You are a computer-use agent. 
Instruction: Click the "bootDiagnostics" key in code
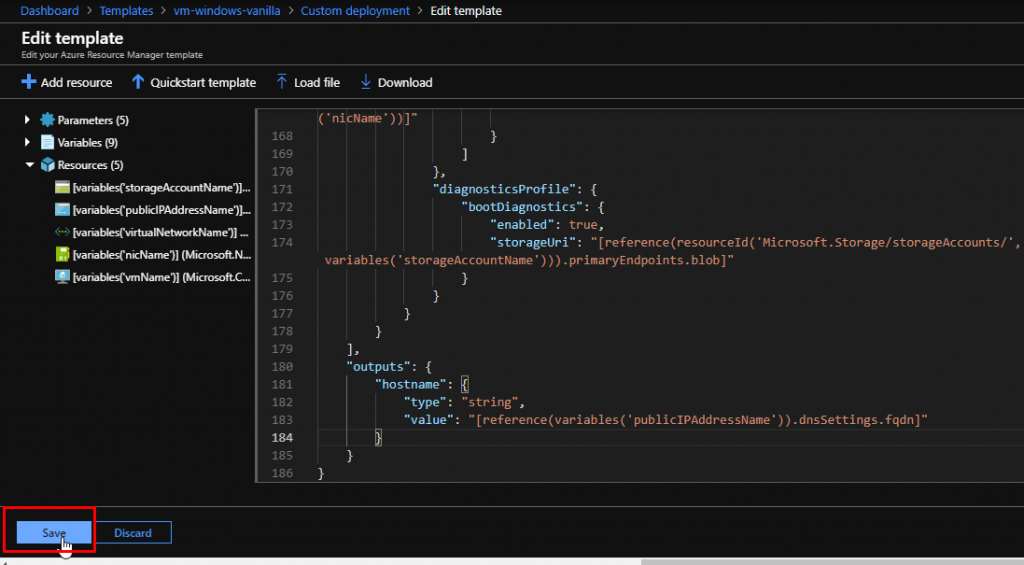click(522, 206)
